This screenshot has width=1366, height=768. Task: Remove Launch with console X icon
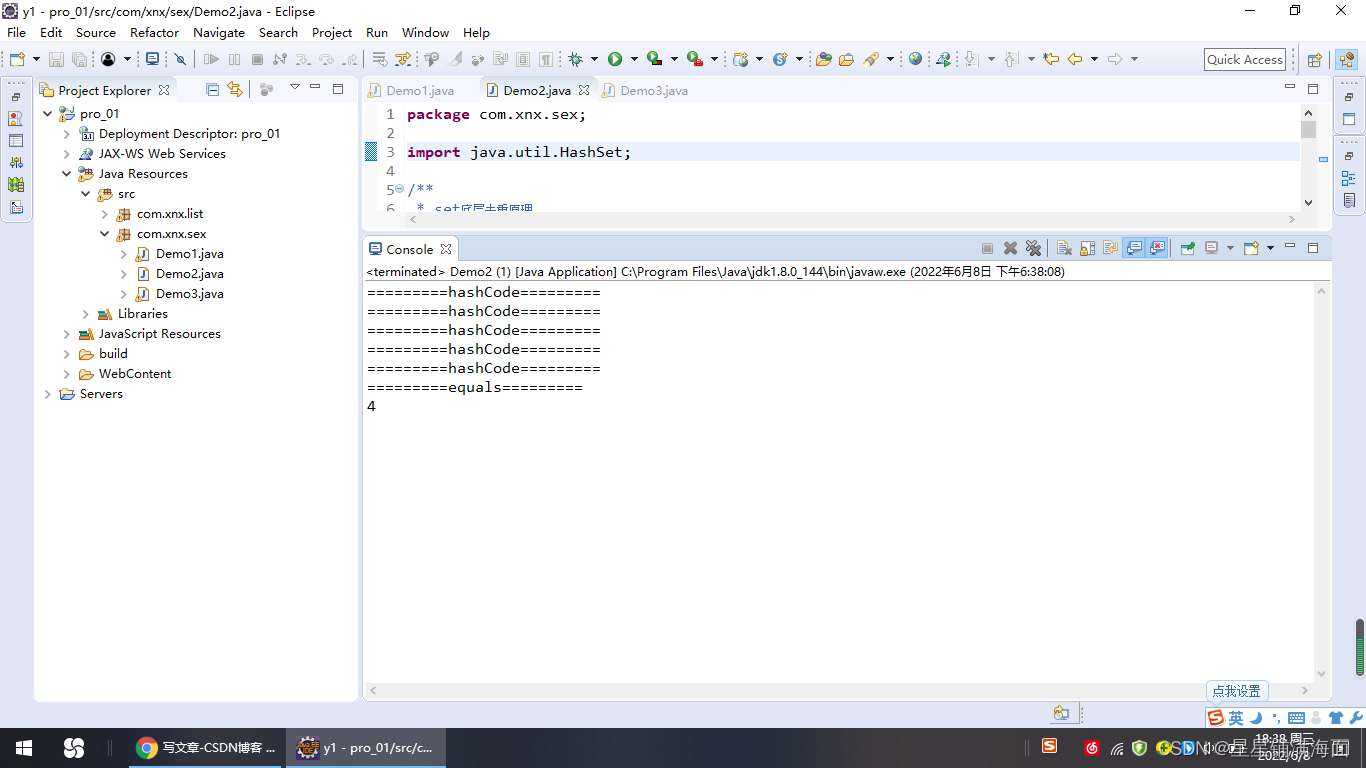click(x=1010, y=248)
